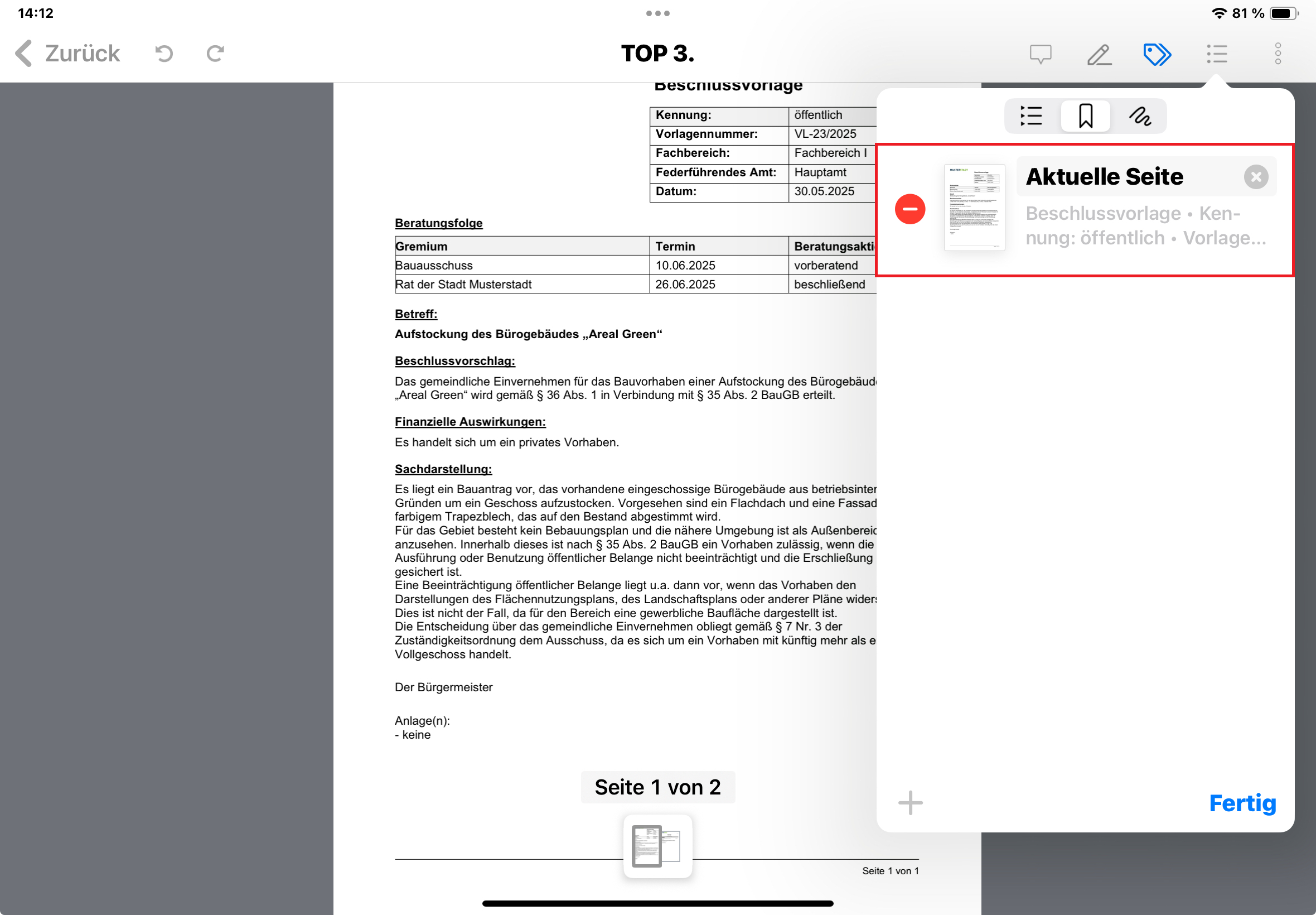
Task: Open the comment speech bubble tool
Action: pyautogui.click(x=1040, y=54)
